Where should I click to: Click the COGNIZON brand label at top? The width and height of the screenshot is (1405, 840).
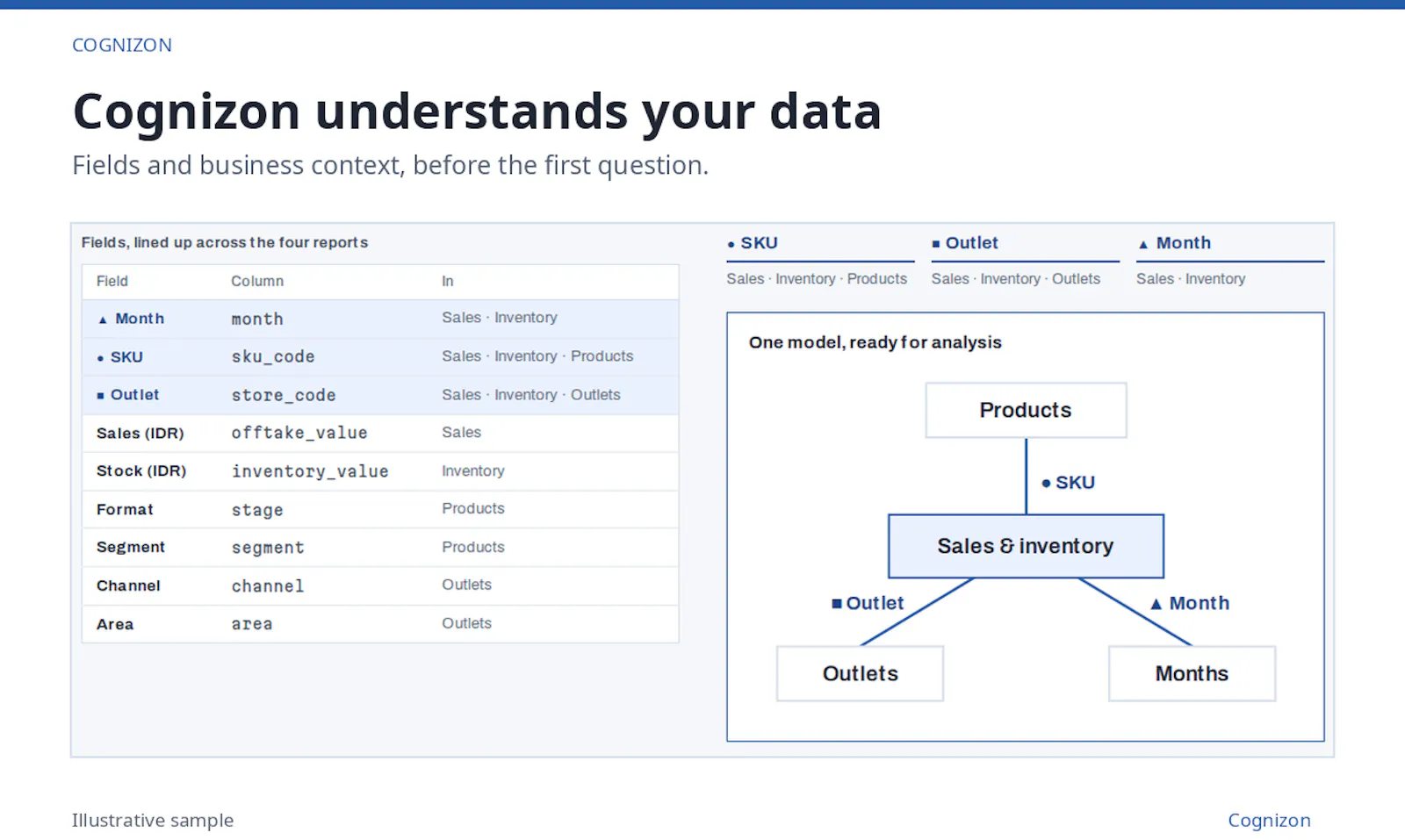point(122,45)
